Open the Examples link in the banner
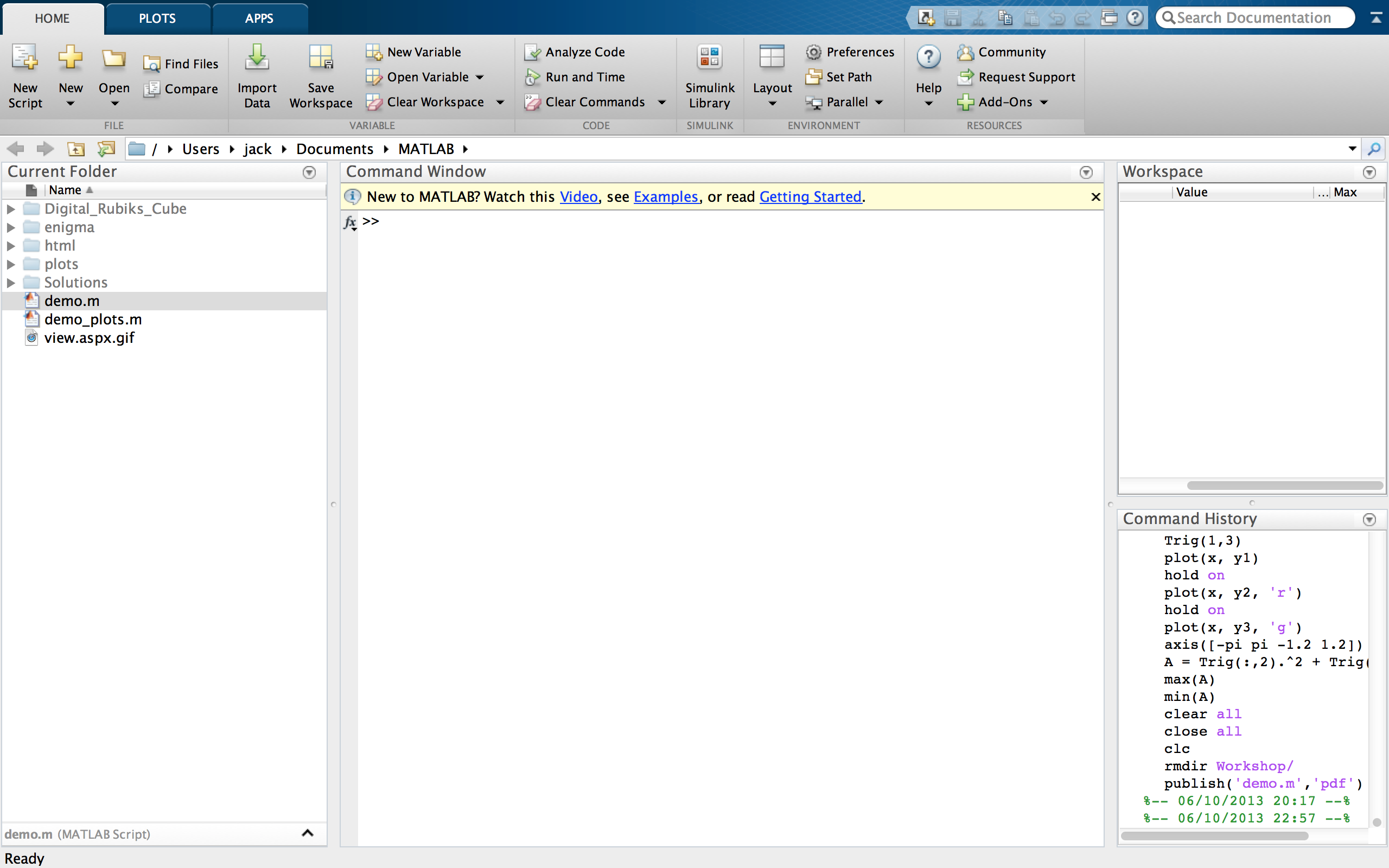Viewport: 1389px width, 868px height. tap(666, 197)
